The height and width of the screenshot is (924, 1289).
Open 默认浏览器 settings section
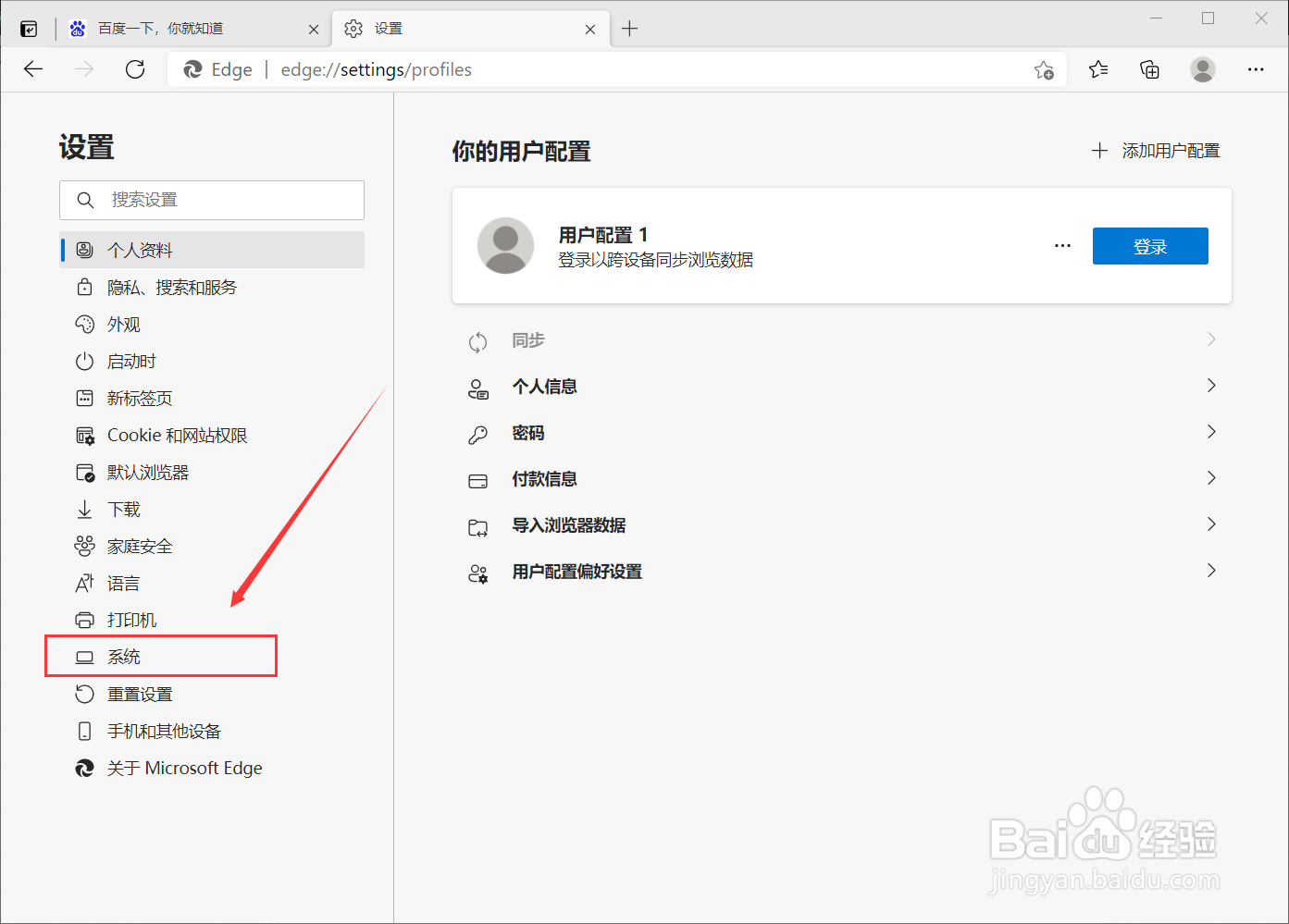212,472
